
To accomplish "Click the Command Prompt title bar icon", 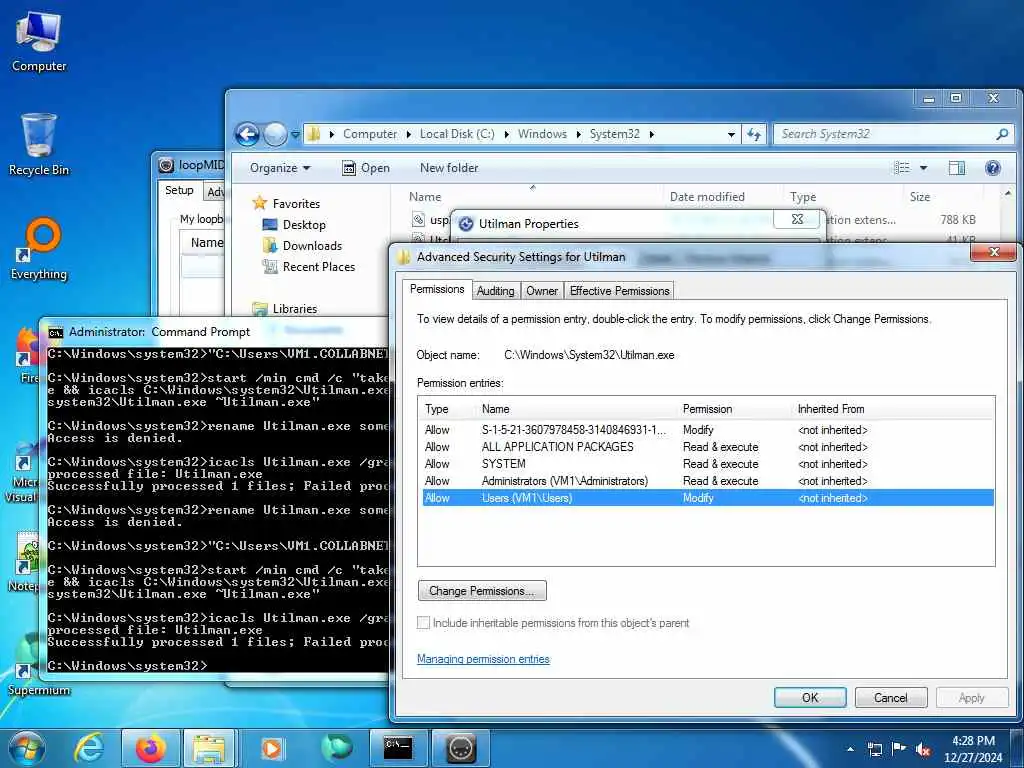I will (x=56, y=332).
